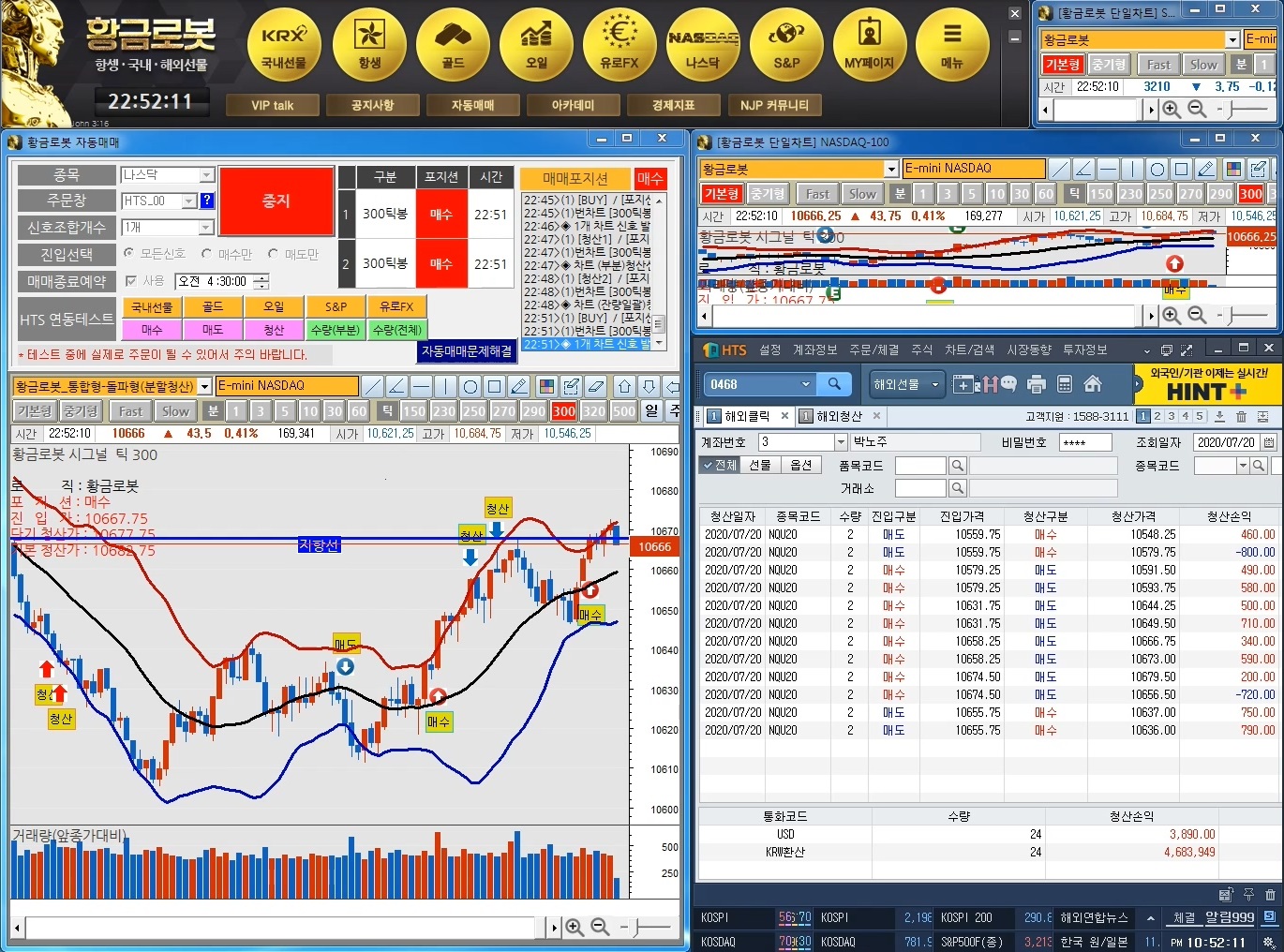Expand the 계좌번호 dropdown
This screenshot has height=952, width=1284.
[x=840, y=441]
